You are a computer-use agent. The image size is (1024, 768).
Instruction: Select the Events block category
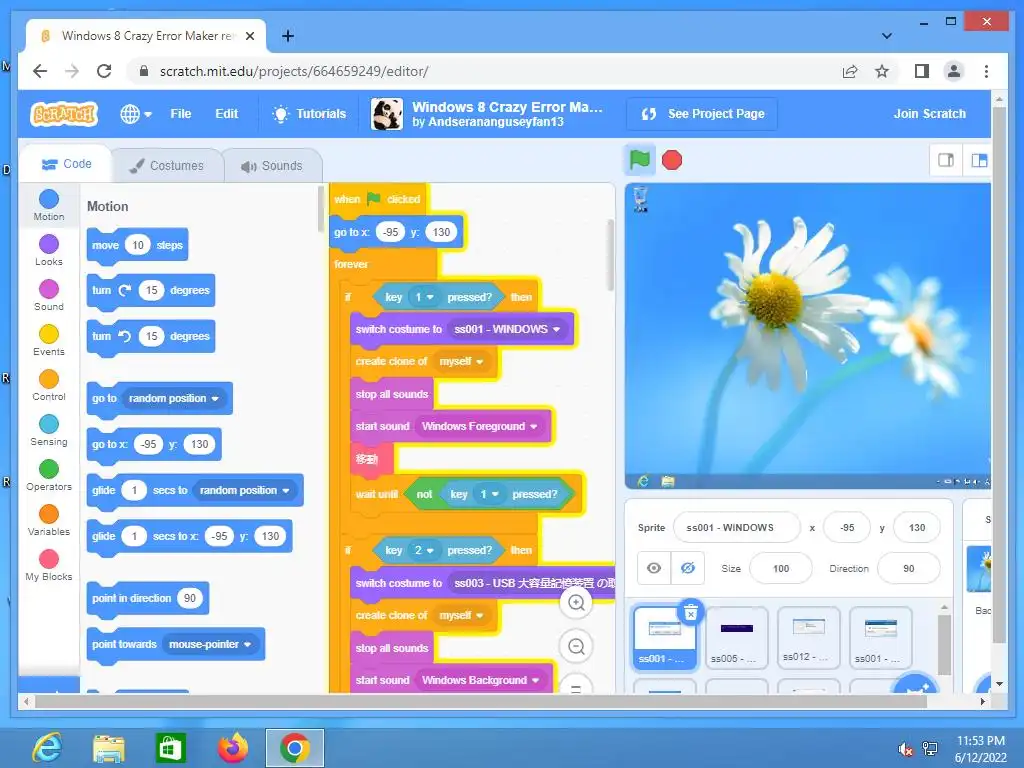tap(49, 341)
